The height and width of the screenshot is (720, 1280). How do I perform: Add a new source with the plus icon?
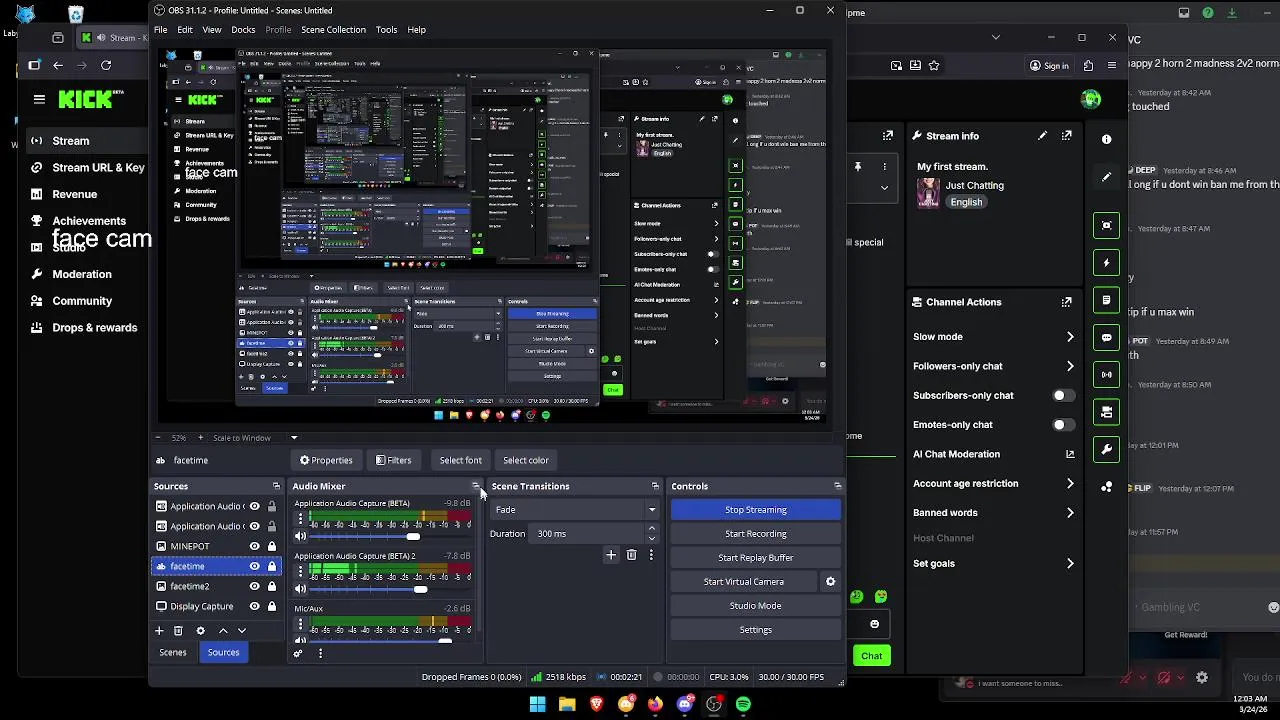(x=158, y=631)
